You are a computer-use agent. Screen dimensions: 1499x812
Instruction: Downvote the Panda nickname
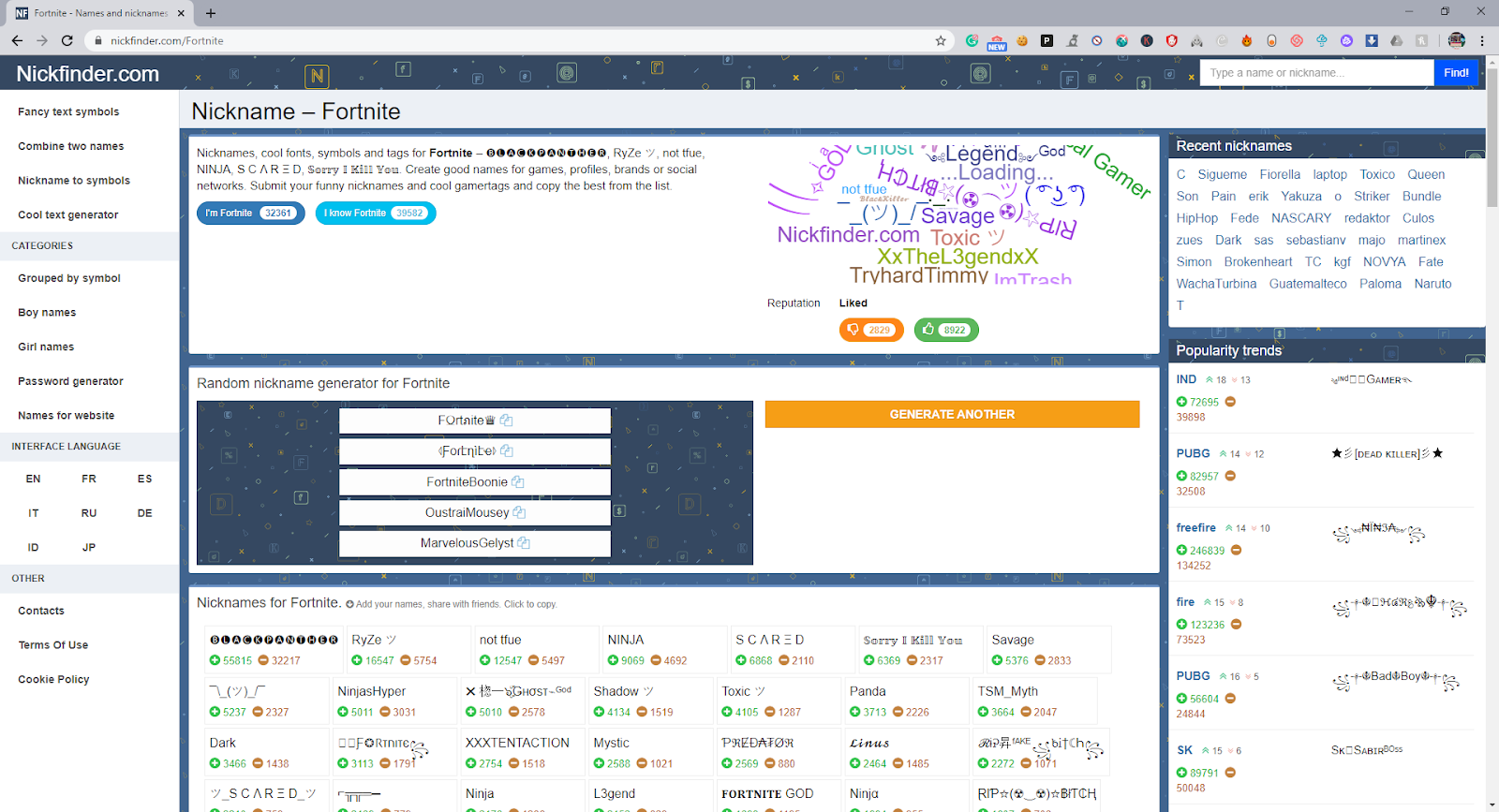point(898,712)
